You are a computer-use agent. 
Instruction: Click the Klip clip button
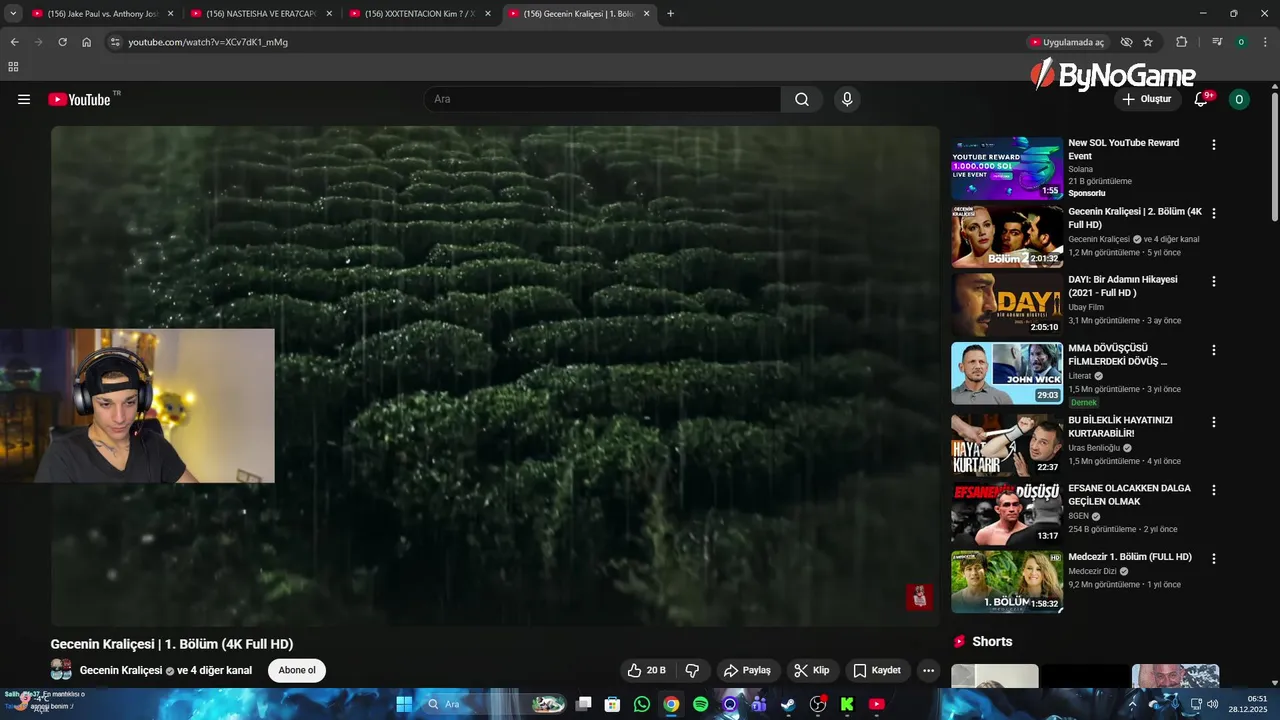(811, 670)
